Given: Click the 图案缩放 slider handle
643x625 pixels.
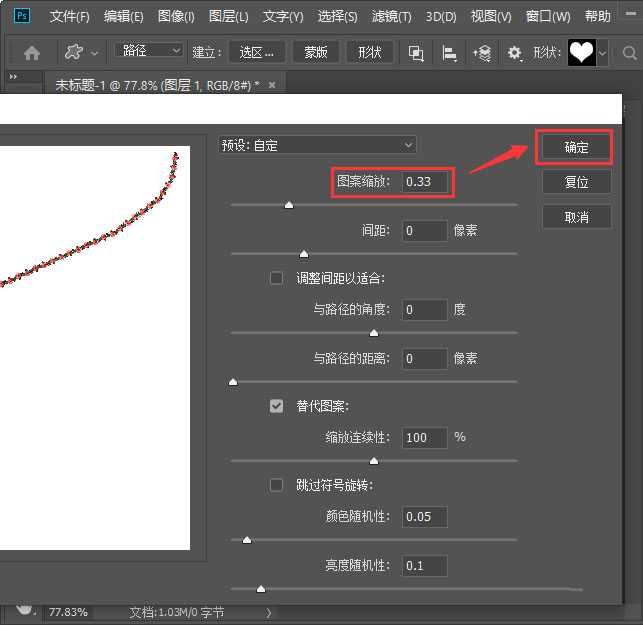Looking at the screenshot, I should (289, 205).
